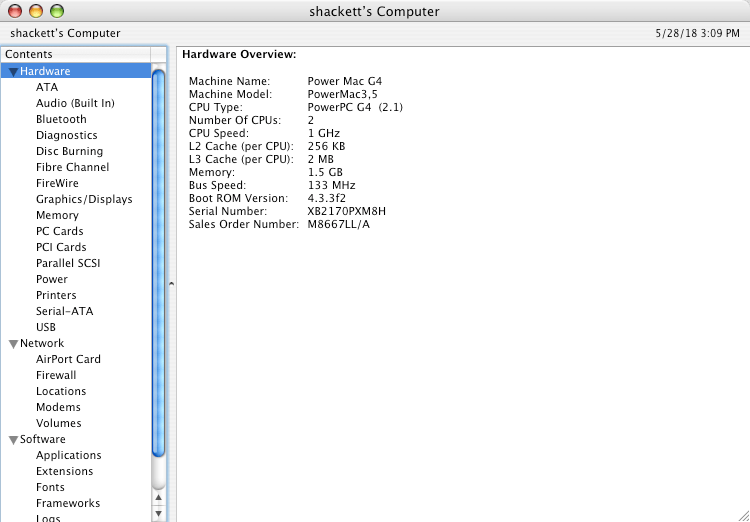The image size is (750, 522).
Task: Click the Machine Model value PowerMac3,5
Action: pyautogui.click(x=342, y=94)
